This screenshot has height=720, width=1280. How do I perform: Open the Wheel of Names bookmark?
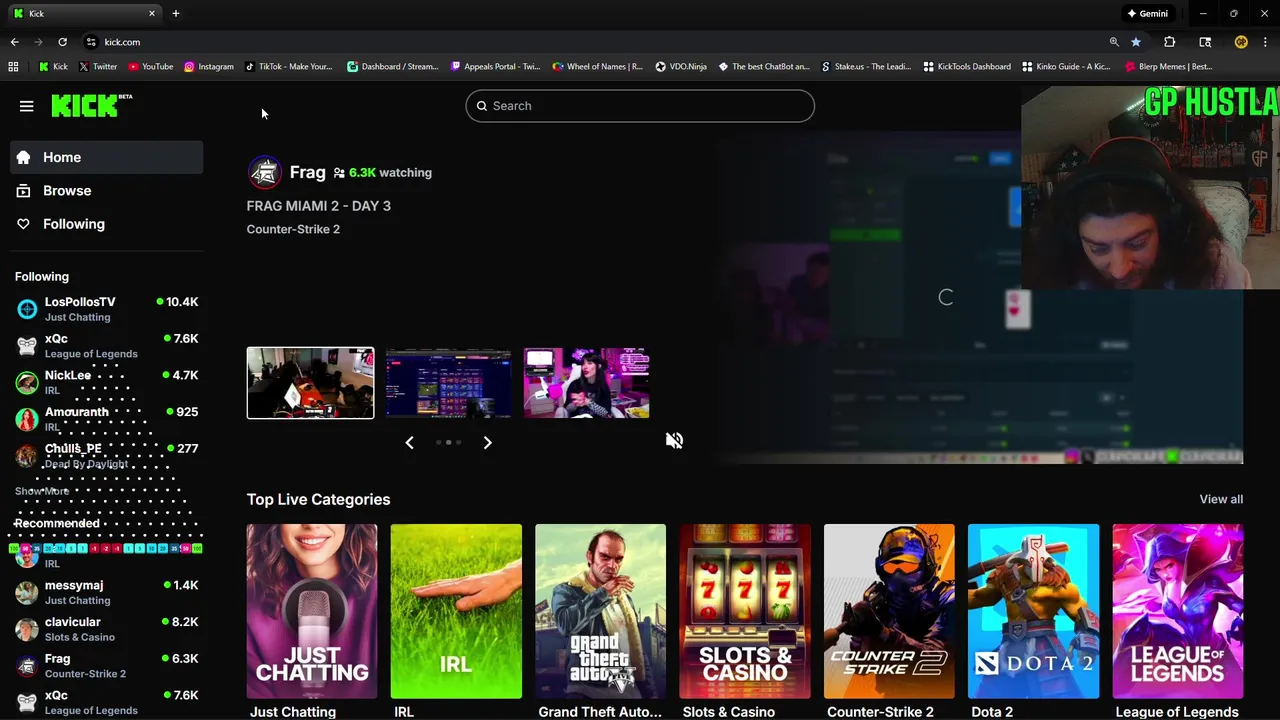597,67
